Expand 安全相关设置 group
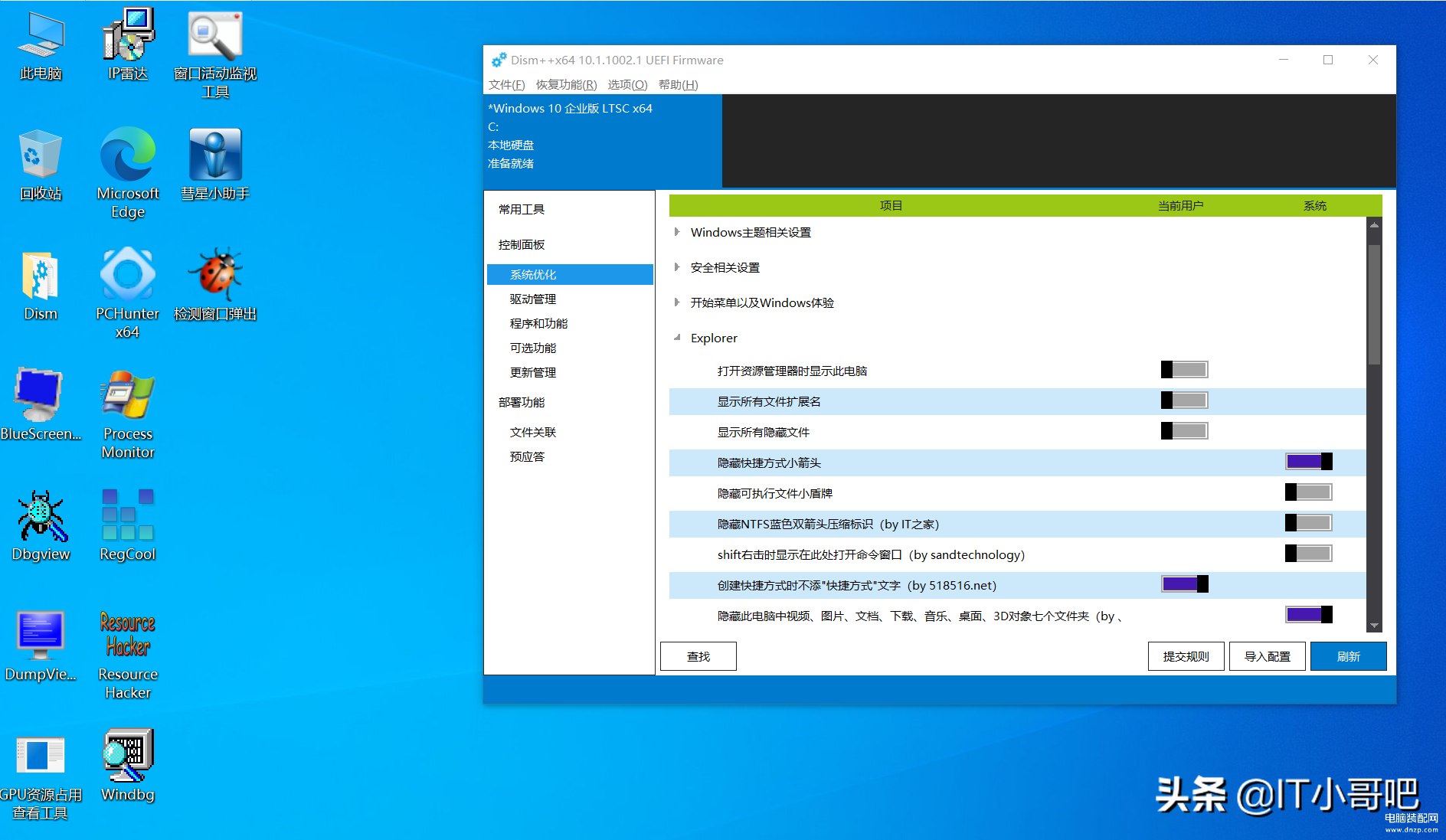 pyautogui.click(x=677, y=267)
